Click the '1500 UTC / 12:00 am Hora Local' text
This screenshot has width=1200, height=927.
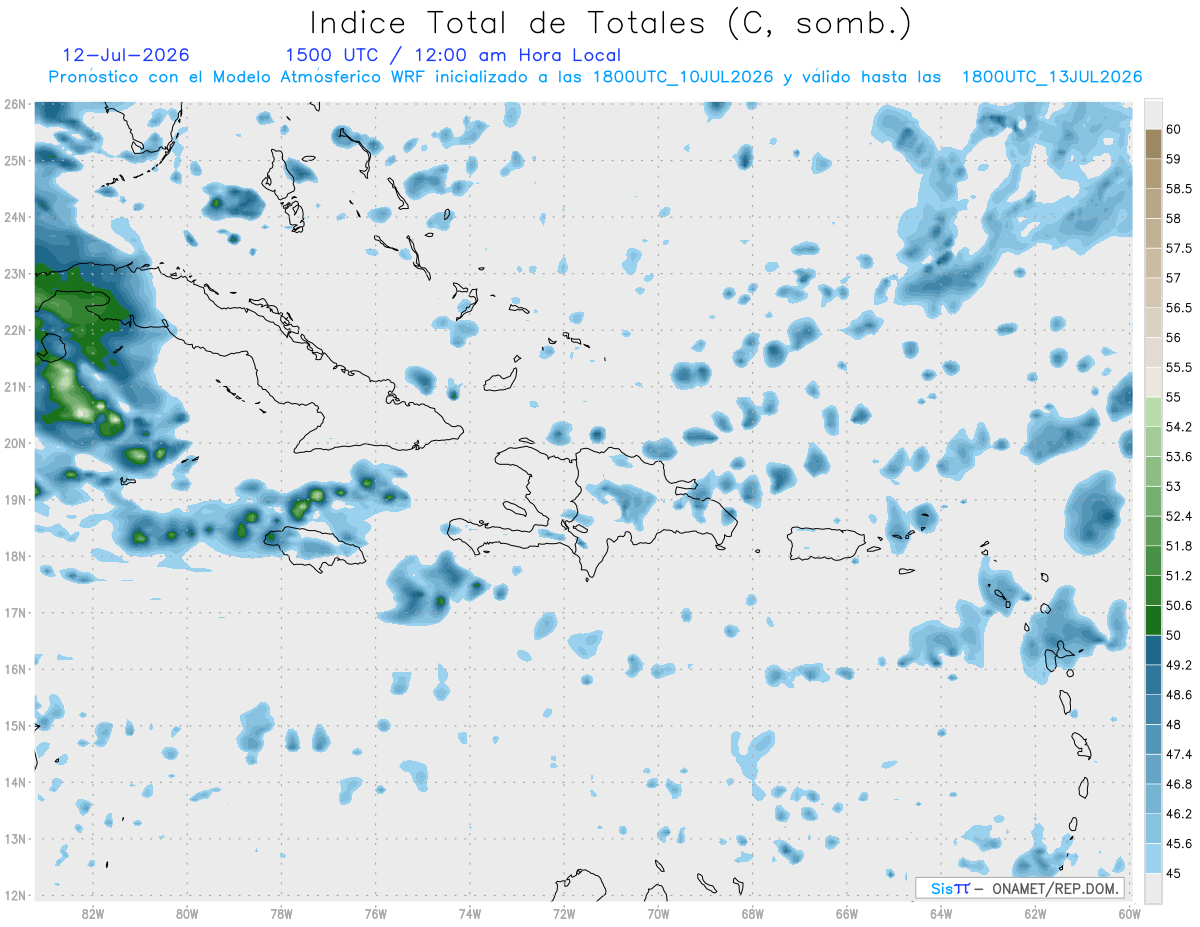click(x=453, y=55)
